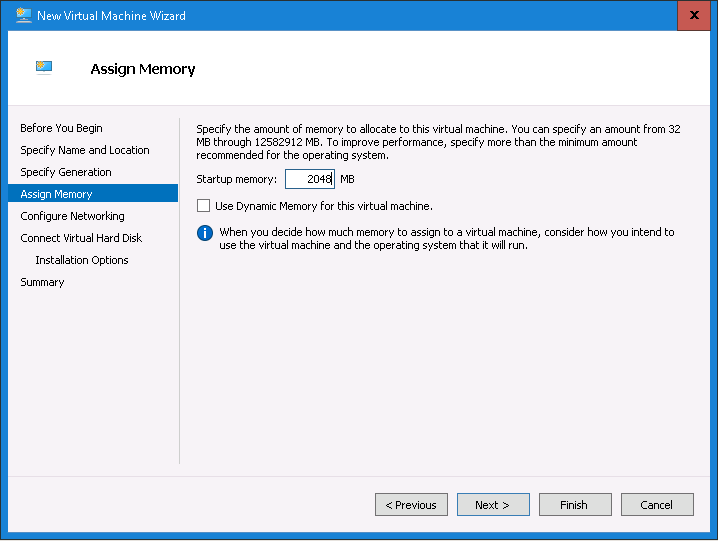The width and height of the screenshot is (718, 541).
Task: Click into the Startup memory field
Action: click(309, 179)
